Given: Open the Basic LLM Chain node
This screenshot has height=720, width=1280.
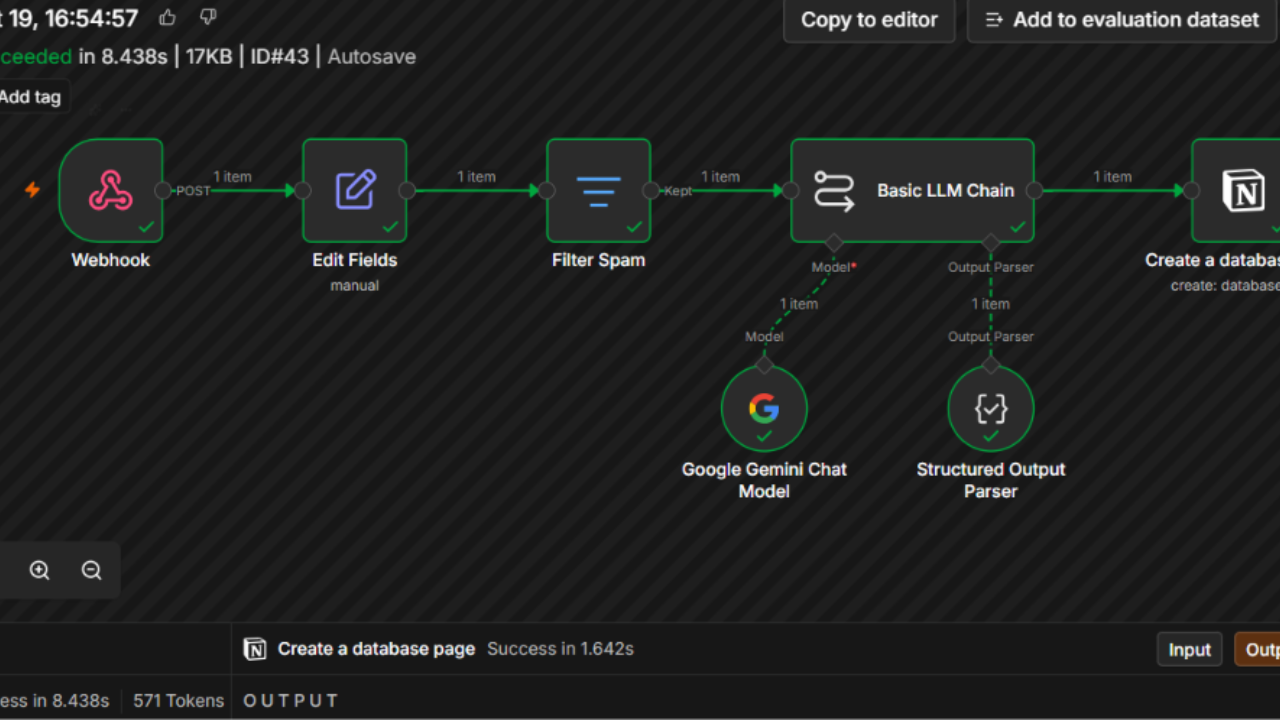Looking at the screenshot, I should point(912,190).
